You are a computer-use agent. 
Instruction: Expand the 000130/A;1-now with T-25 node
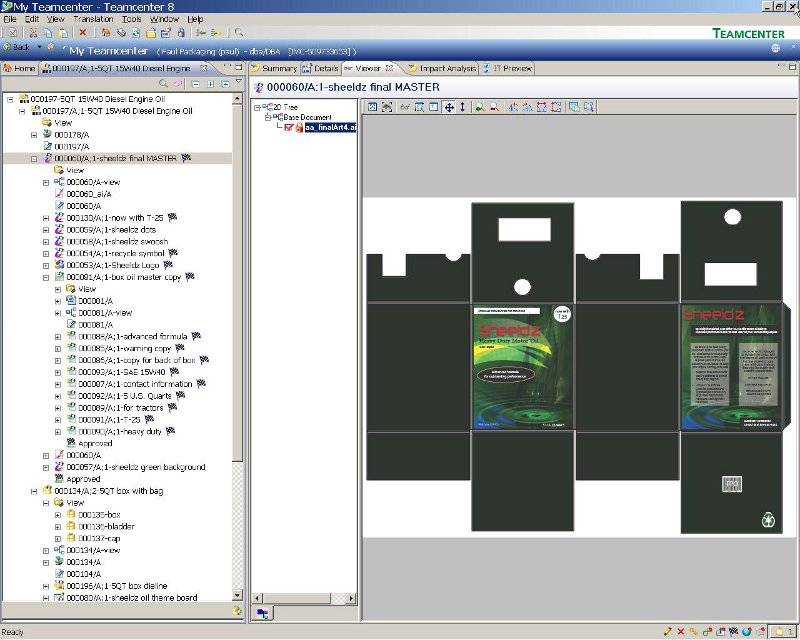(46, 218)
